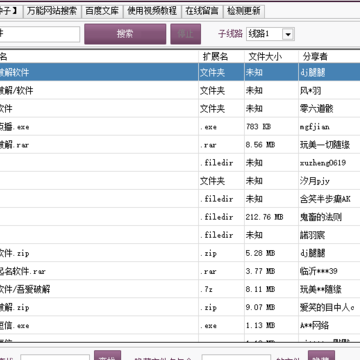Image resolution: width=360 pixels, height=360 pixels.
Task: Sort by the 文件大小 column header
Action: click(265, 57)
